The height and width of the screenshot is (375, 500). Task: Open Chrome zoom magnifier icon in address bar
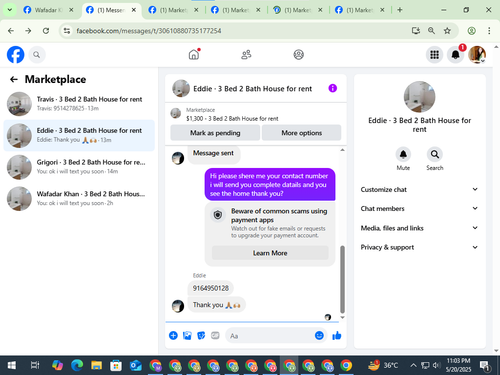431,31
